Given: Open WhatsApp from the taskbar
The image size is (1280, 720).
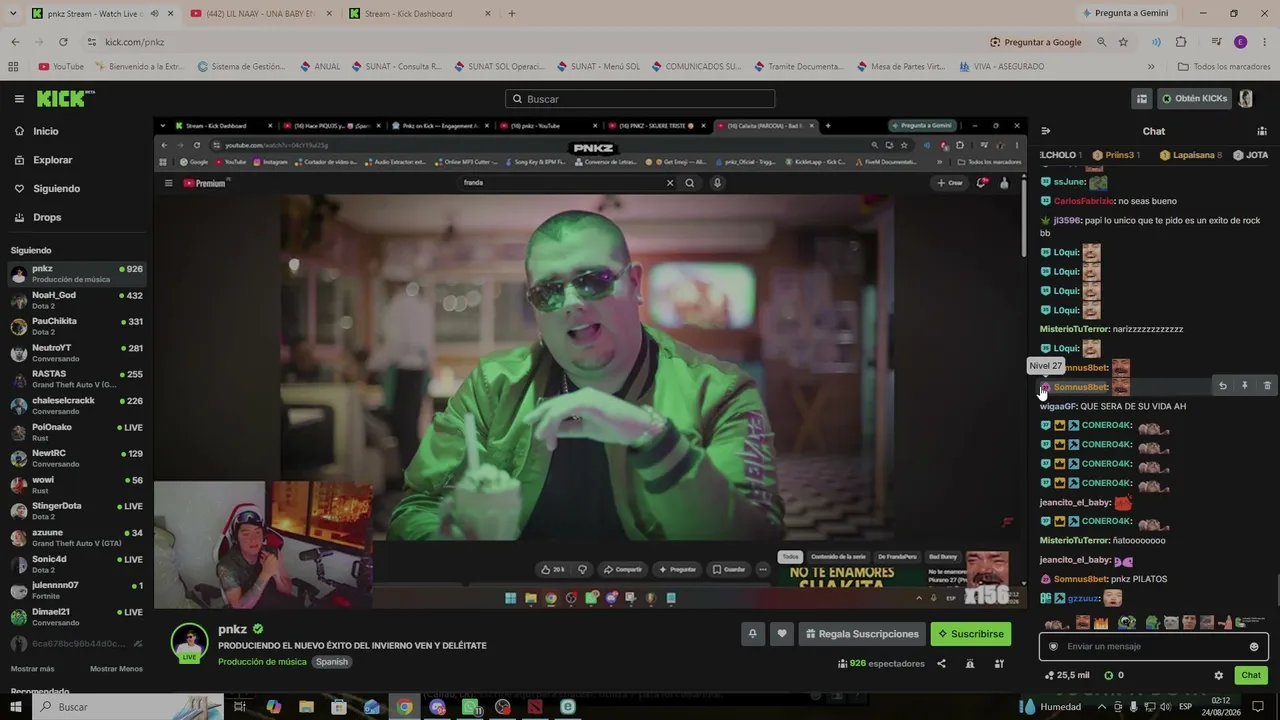Looking at the screenshot, I should point(470,707).
